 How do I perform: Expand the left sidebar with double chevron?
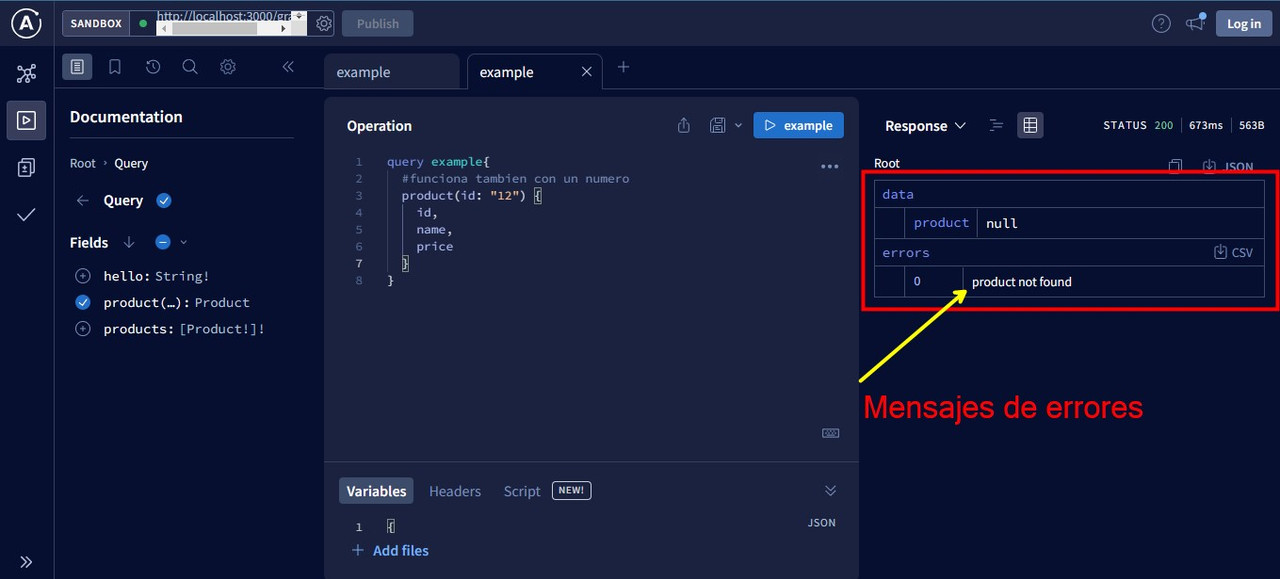click(27, 561)
